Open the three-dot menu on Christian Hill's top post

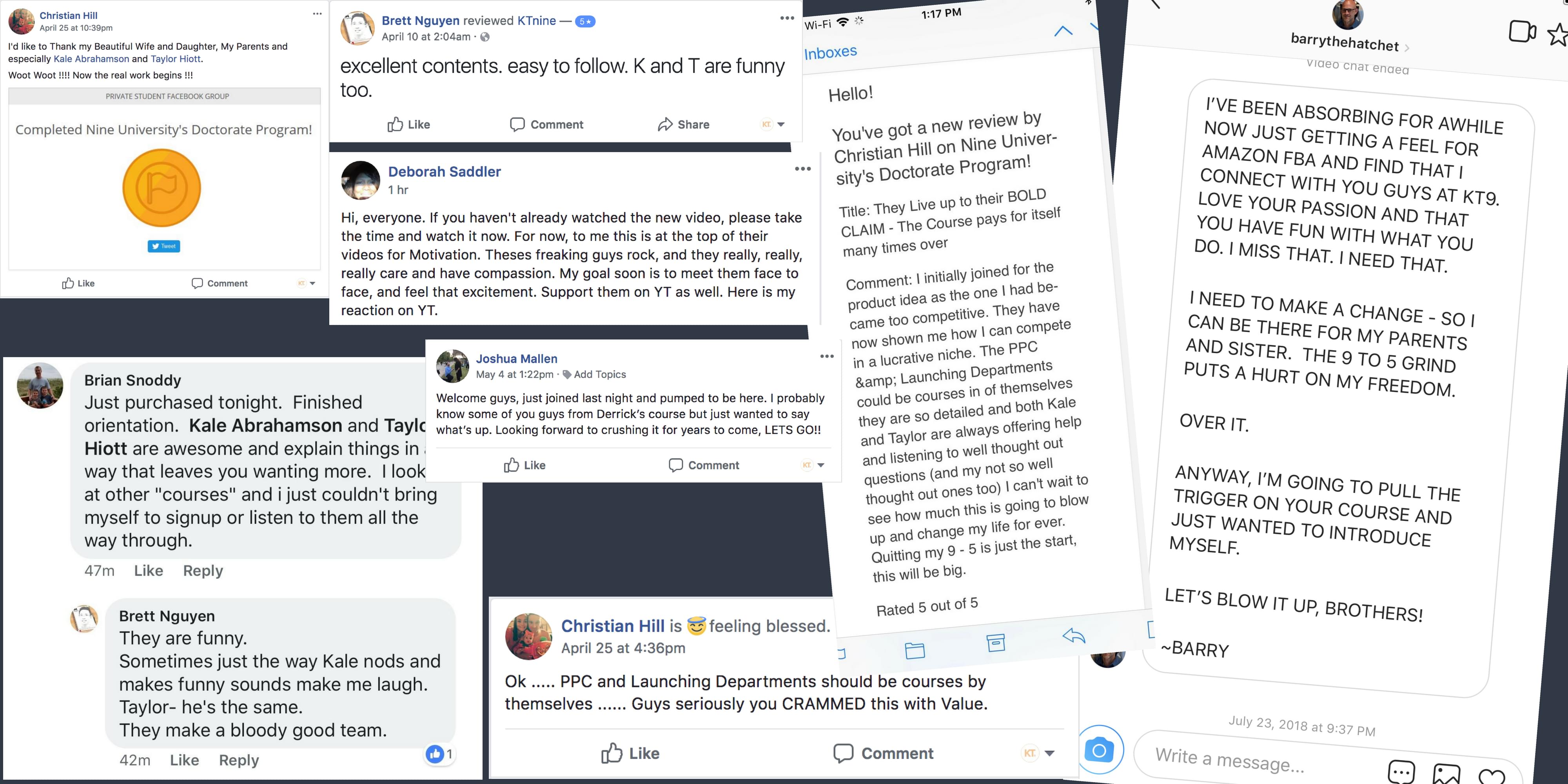(317, 13)
